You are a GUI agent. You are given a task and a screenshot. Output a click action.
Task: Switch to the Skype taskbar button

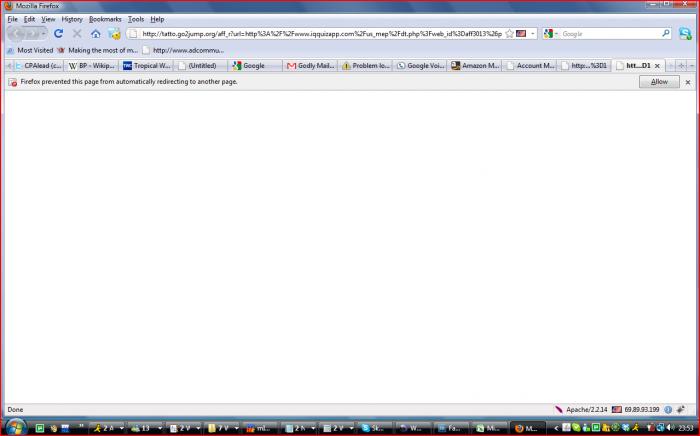point(375,428)
